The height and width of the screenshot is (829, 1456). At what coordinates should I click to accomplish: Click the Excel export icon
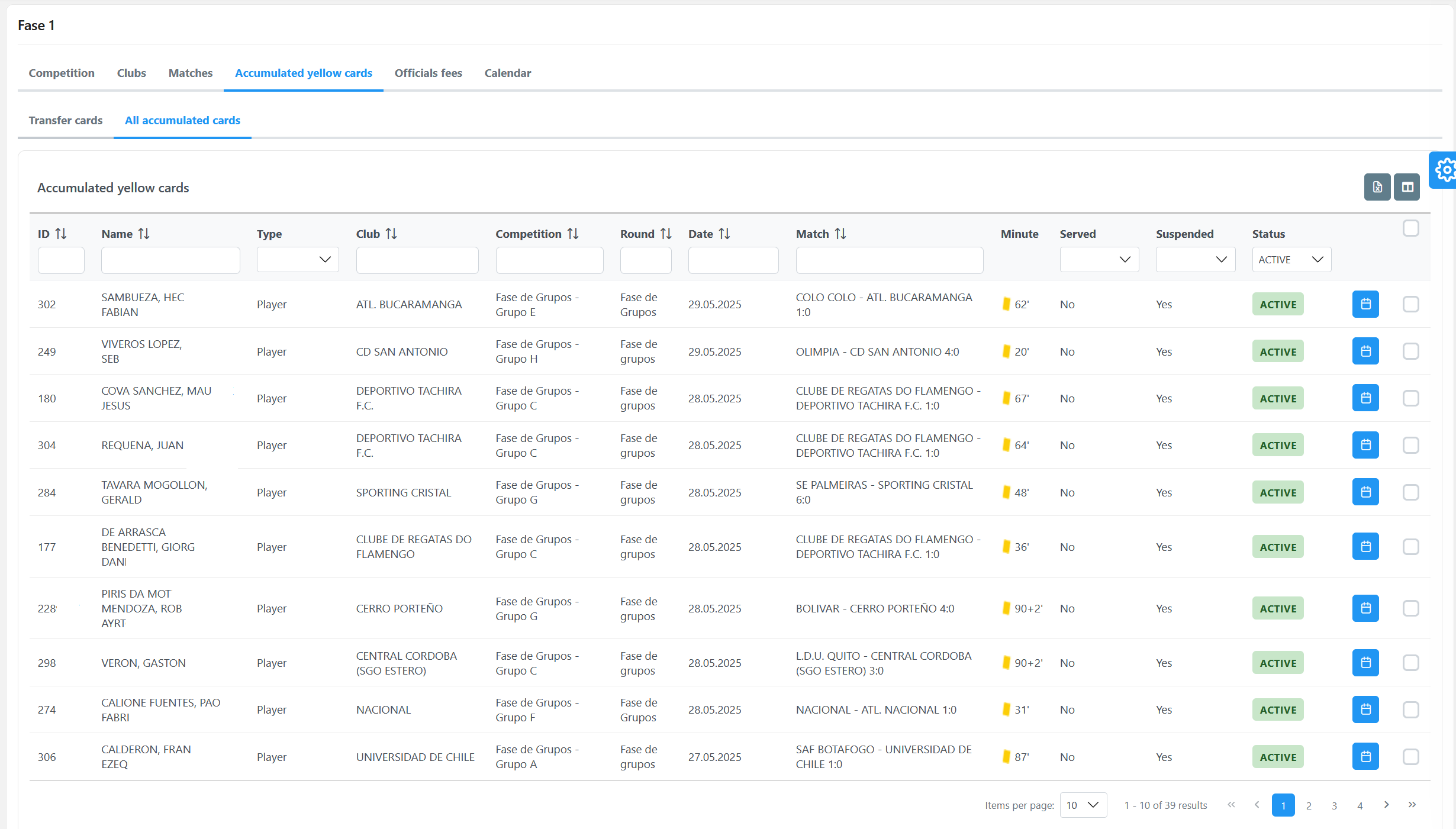tap(1377, 187)
